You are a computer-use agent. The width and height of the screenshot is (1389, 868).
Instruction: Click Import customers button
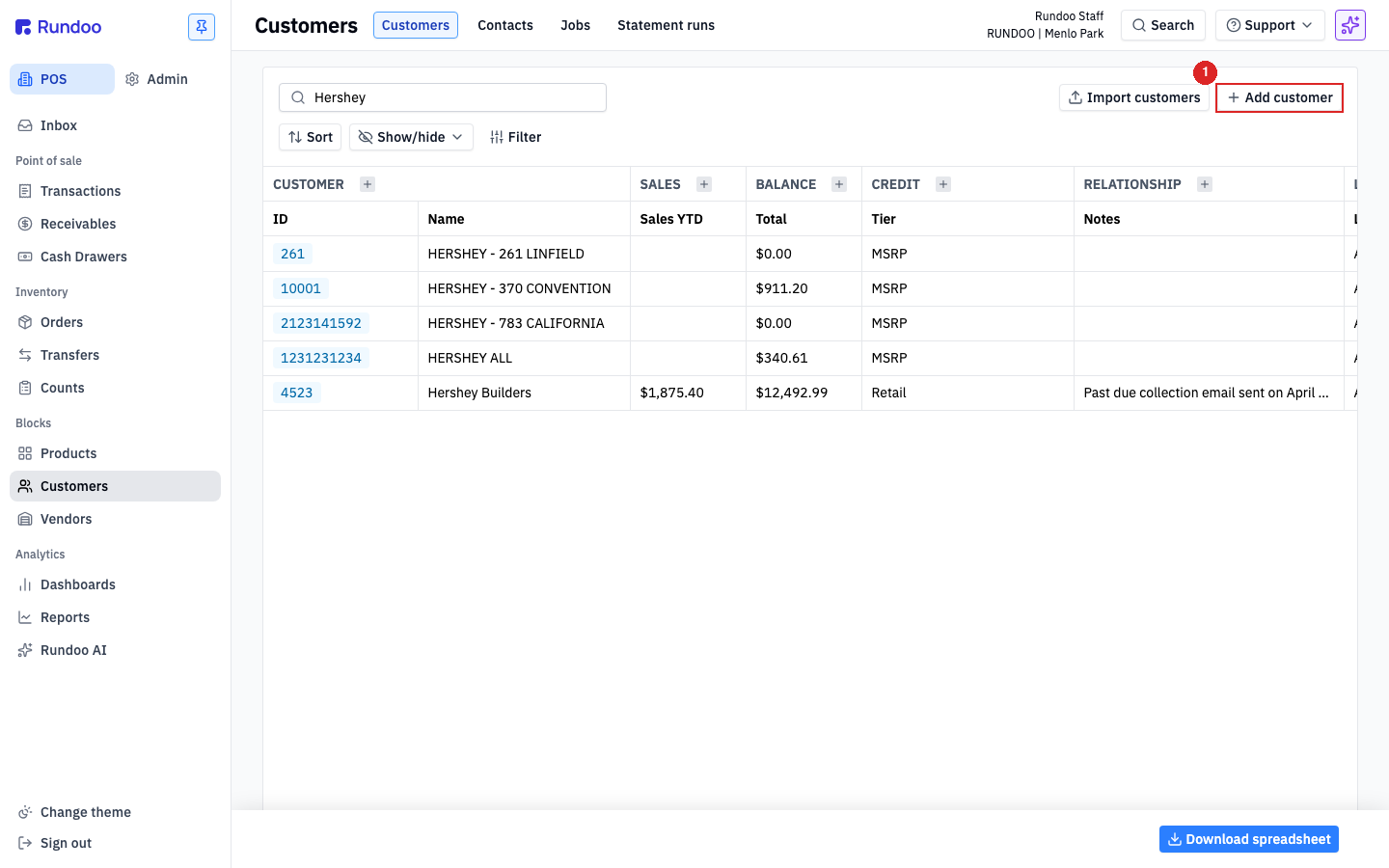1134,97
